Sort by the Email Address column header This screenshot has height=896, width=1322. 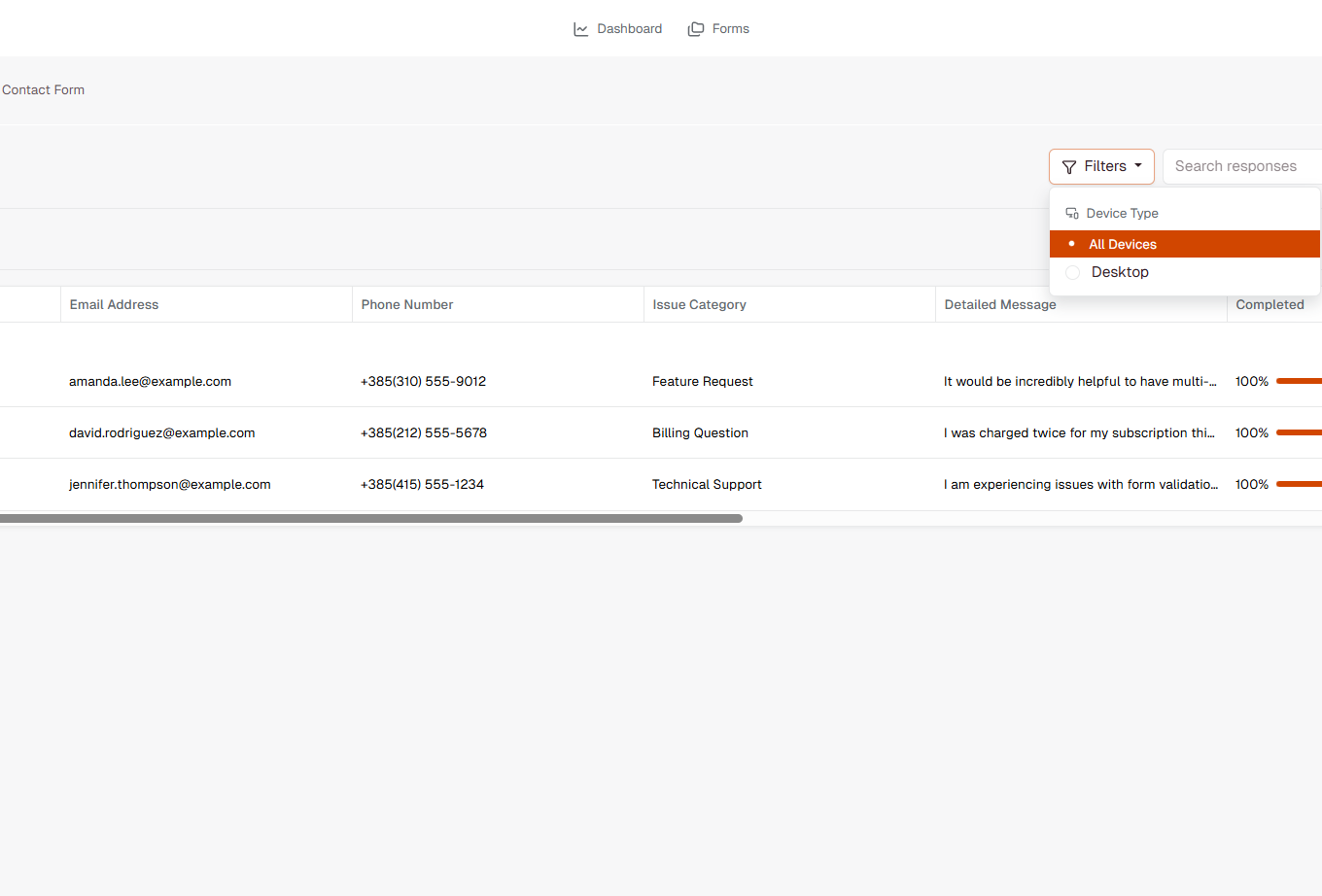pyautogui.click(x=114, y=304)
